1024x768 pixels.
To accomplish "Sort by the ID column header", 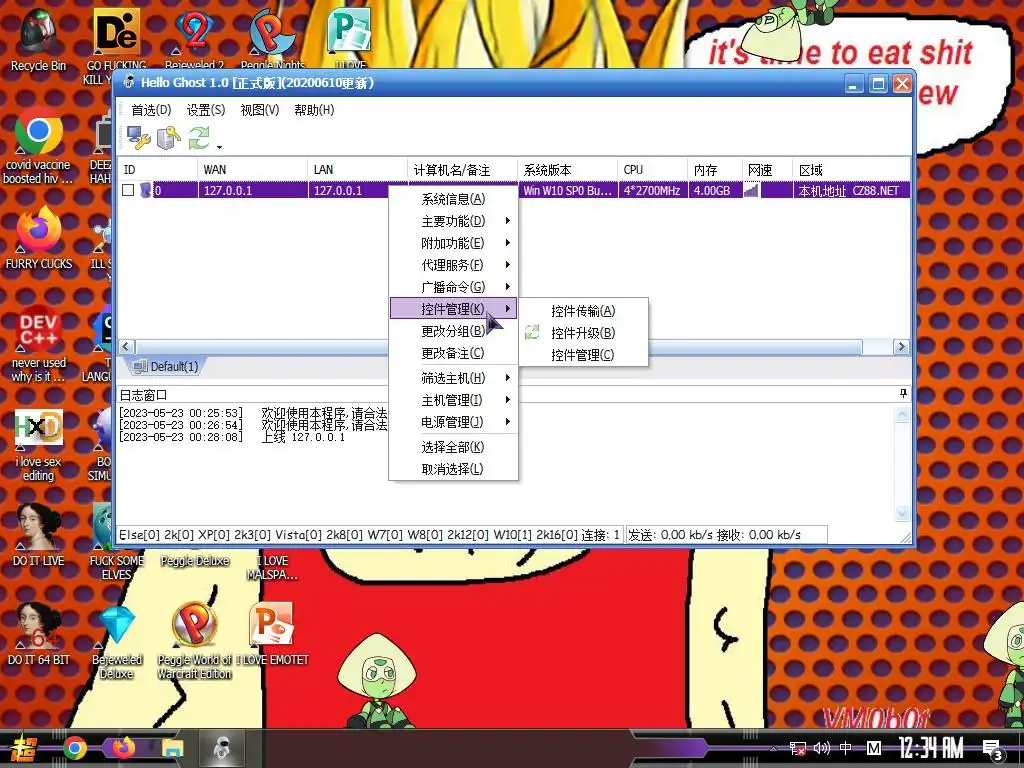I will point(158,170).
